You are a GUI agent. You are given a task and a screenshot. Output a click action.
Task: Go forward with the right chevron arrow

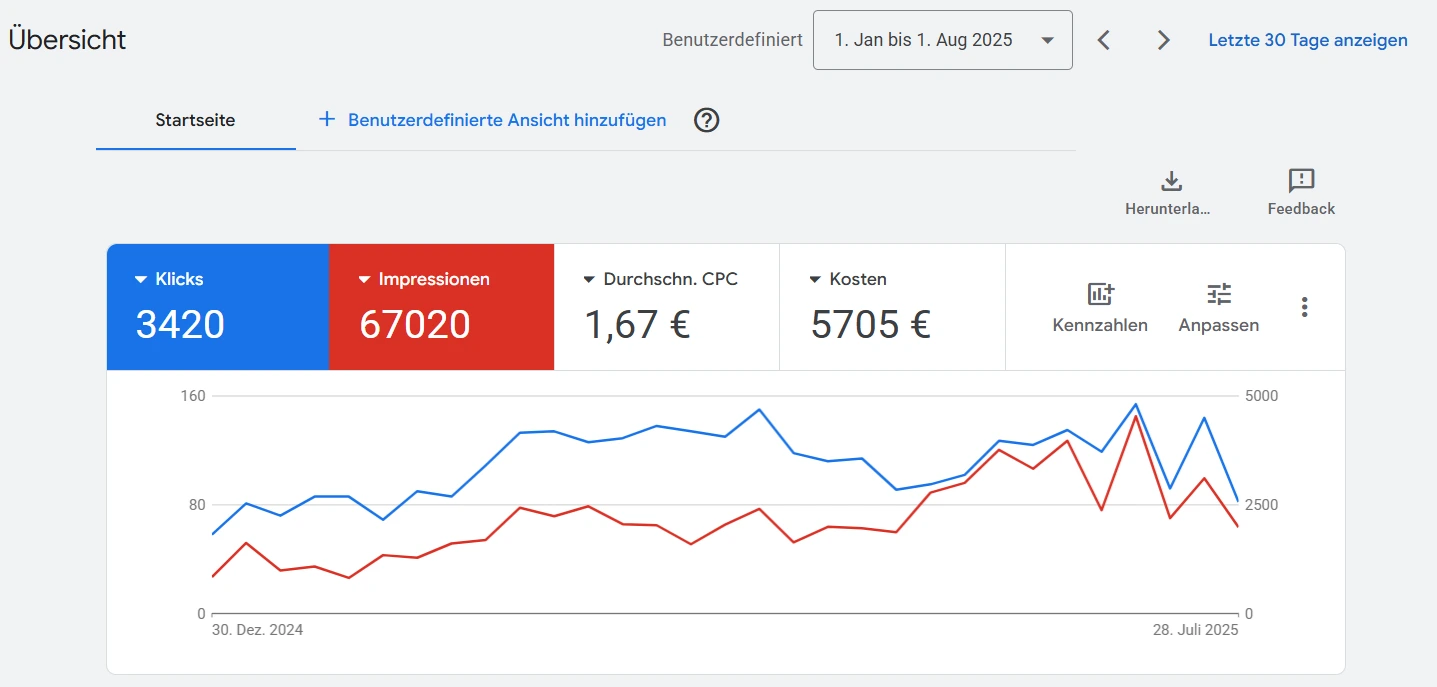[1162, 40]
